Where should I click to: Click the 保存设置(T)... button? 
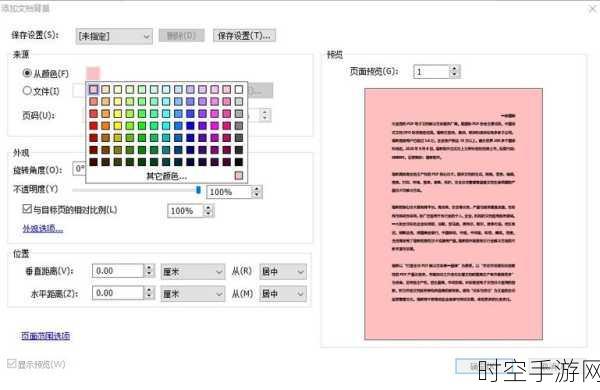tap(244, 36)
